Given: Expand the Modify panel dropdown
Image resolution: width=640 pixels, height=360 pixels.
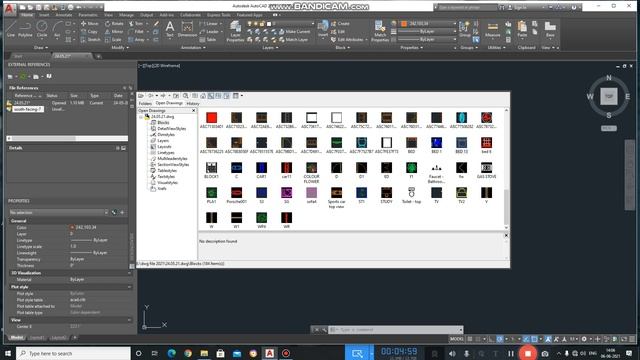Looking at the screenshot, I should point(120,48).
